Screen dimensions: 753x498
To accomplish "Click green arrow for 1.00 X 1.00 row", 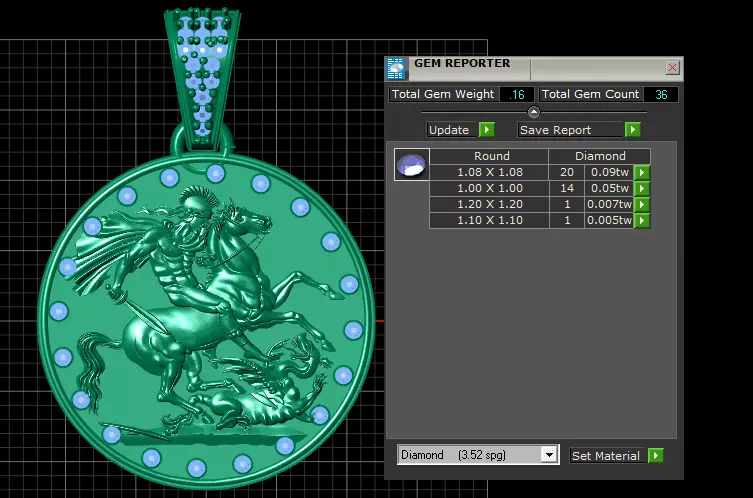I will pos(642,188).
